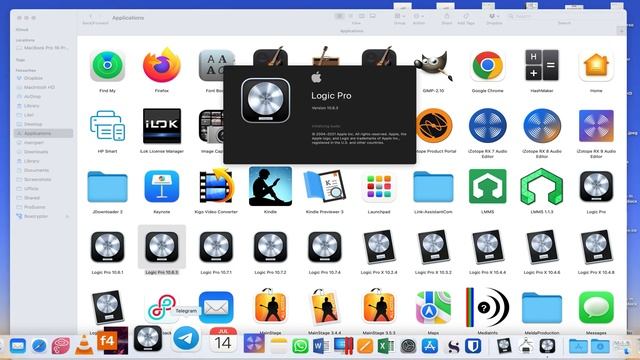Open Macintosh HD in the sidebar
This screenshot has height=360, width=640.
click(39, 87)
